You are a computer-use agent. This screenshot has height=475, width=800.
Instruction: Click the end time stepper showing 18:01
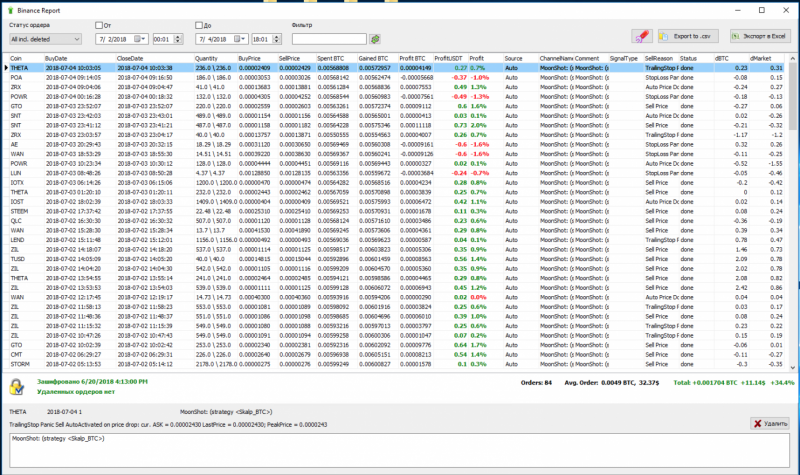click(x=266, y=39)
